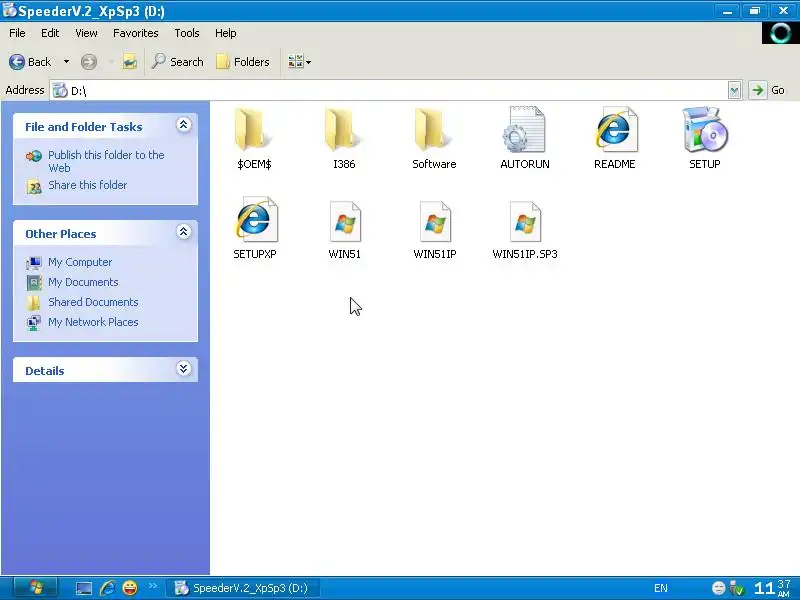800x600 pixels.
Task: Launch Internet Explorer from quick launch
Action: (107, 588)
